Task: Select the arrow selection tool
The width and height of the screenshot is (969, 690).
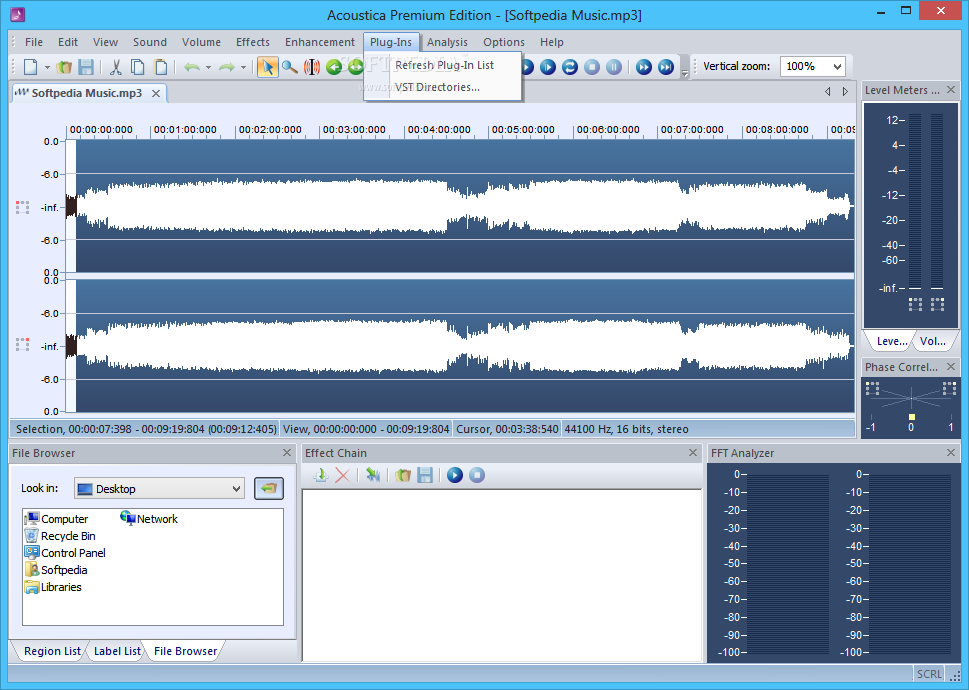Action: tap(268, 66)
